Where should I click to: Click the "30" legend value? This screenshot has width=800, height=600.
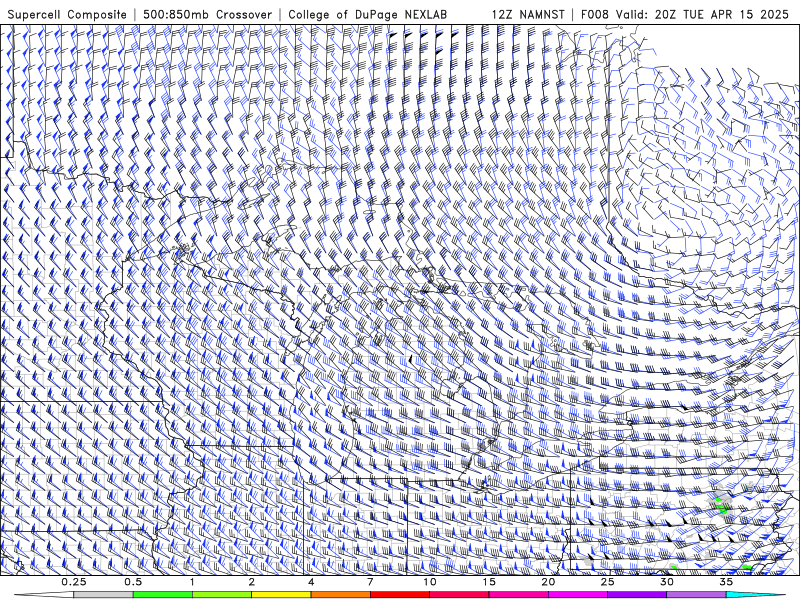[x=667, y=582]
